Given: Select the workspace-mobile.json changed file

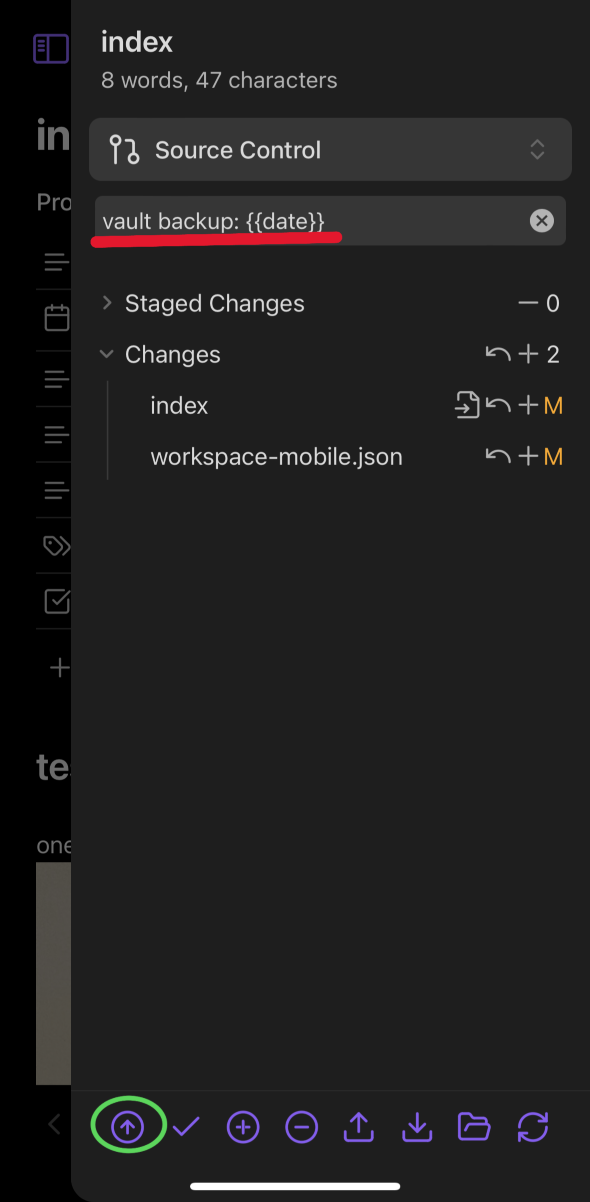Looking at the screenshot, I should (x=276, y=457).
